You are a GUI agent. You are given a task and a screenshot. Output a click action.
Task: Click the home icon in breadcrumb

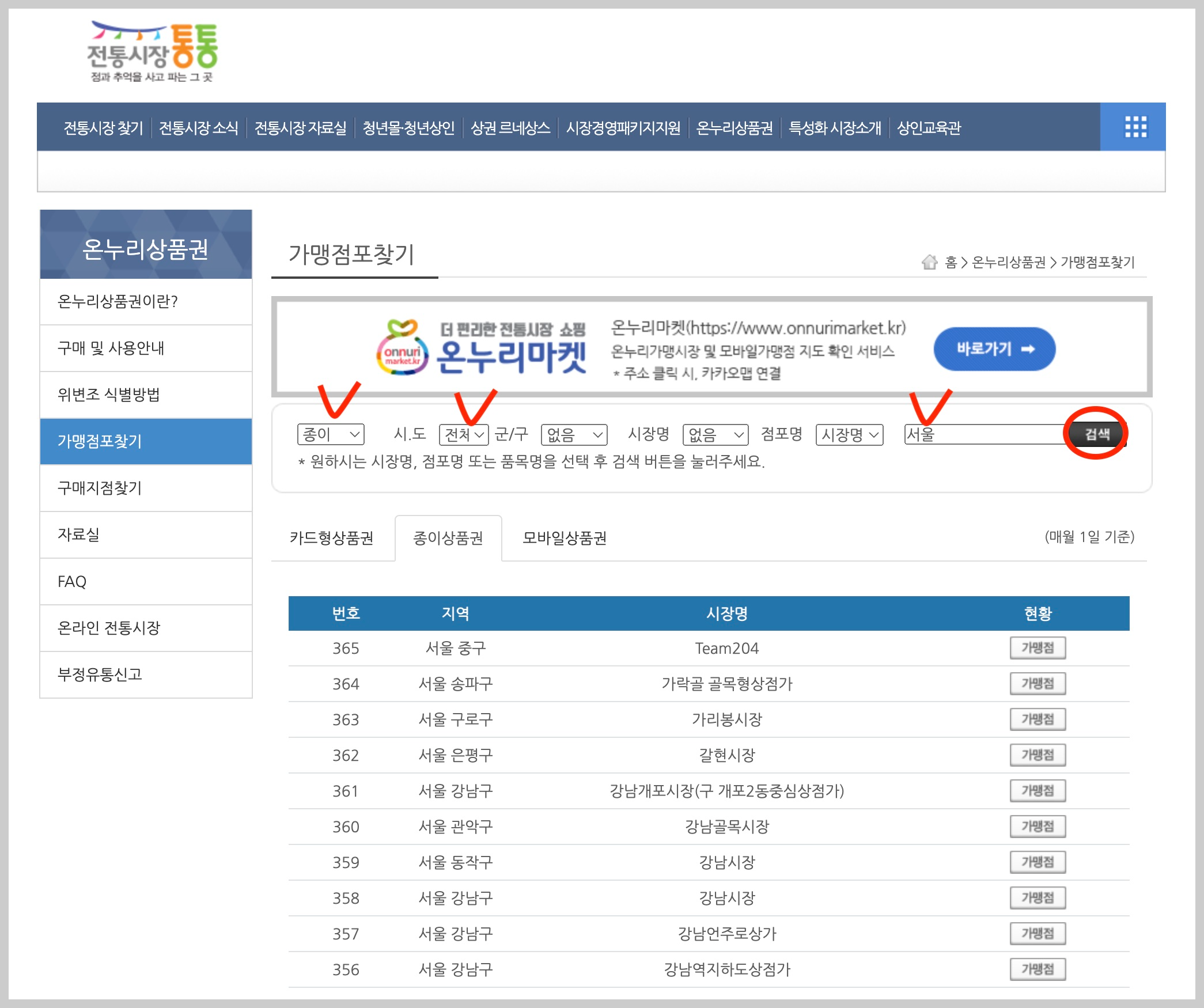coord(929,263)
